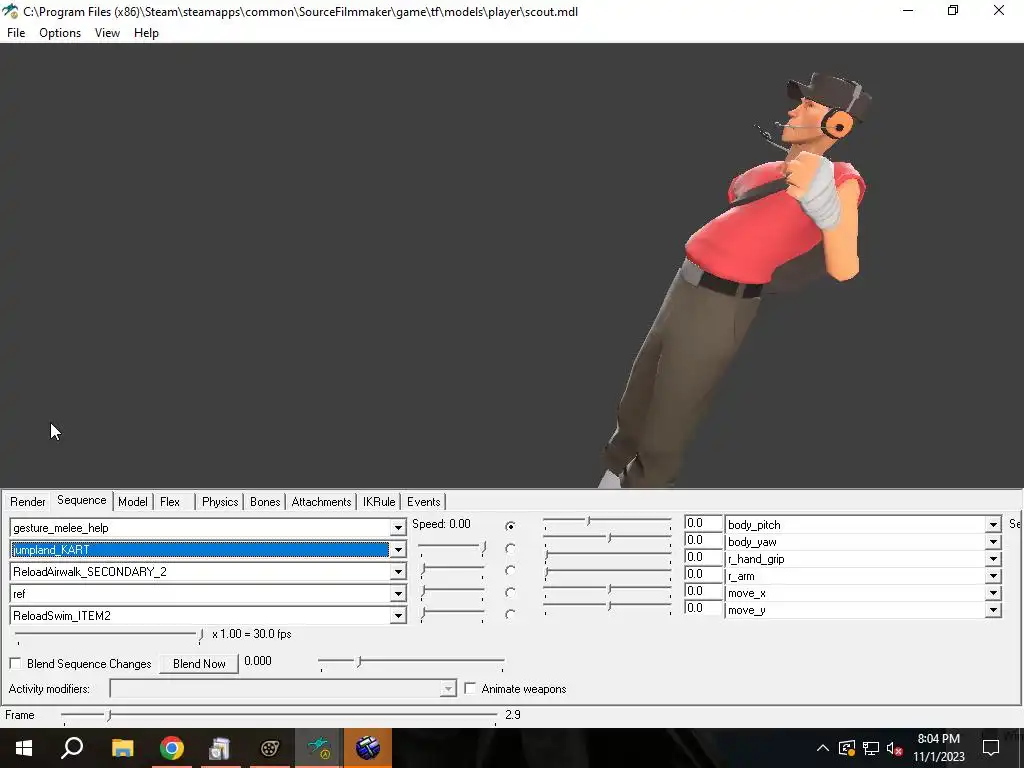
Task: Open the r_hand_grip parameter dropdown
Action: 993,559
